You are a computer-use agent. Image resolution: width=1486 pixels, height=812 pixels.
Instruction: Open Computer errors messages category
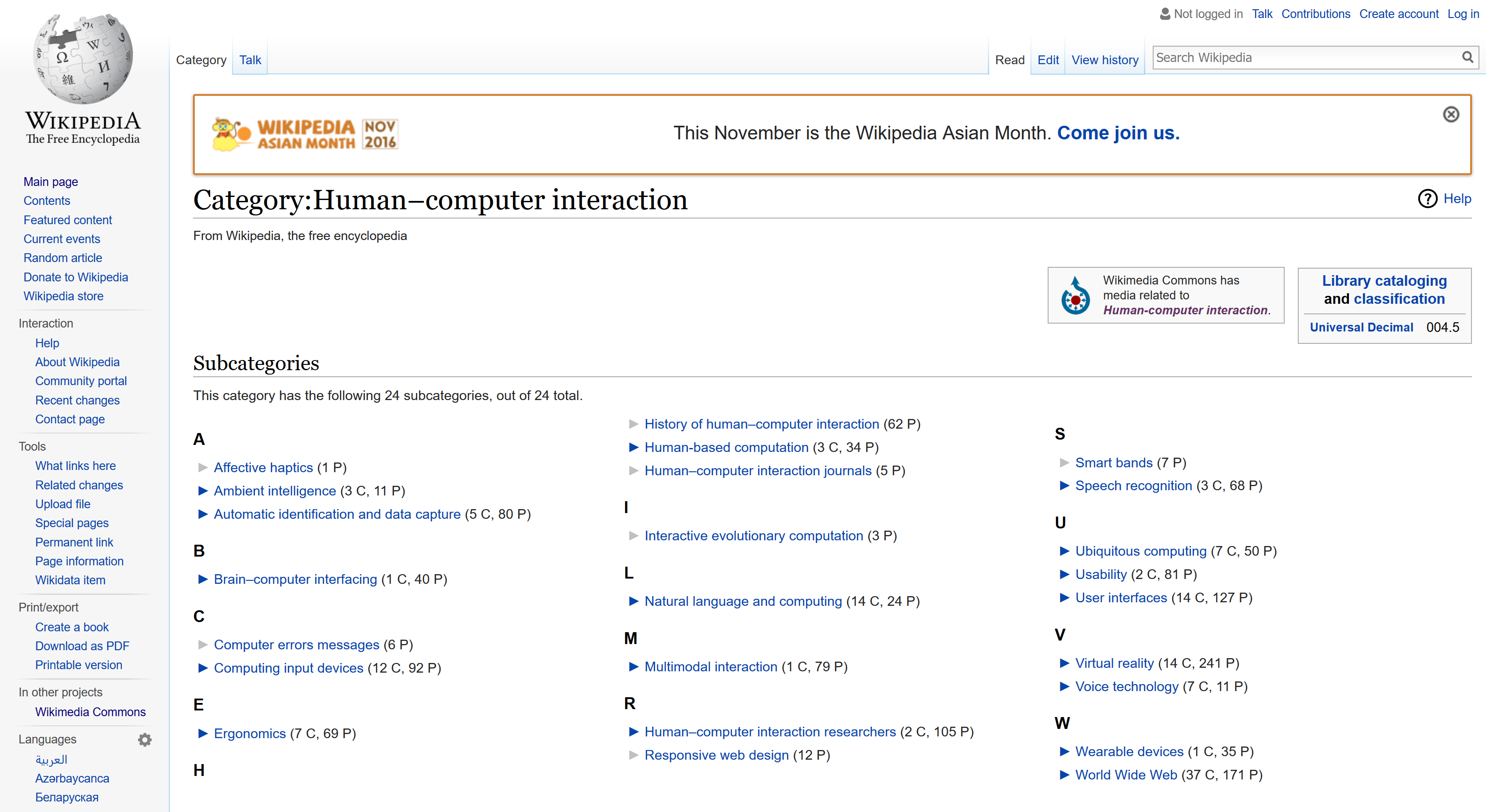296,645
